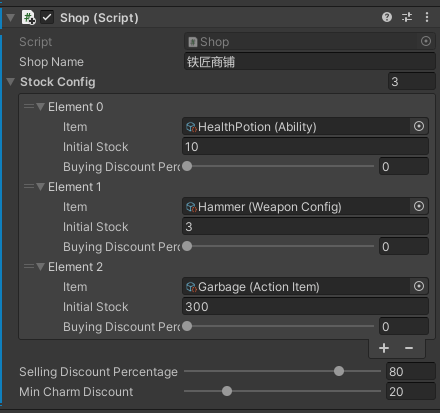Click the Element 2 Initial Stock label
The image size is (440, 413).
point(96,307)
